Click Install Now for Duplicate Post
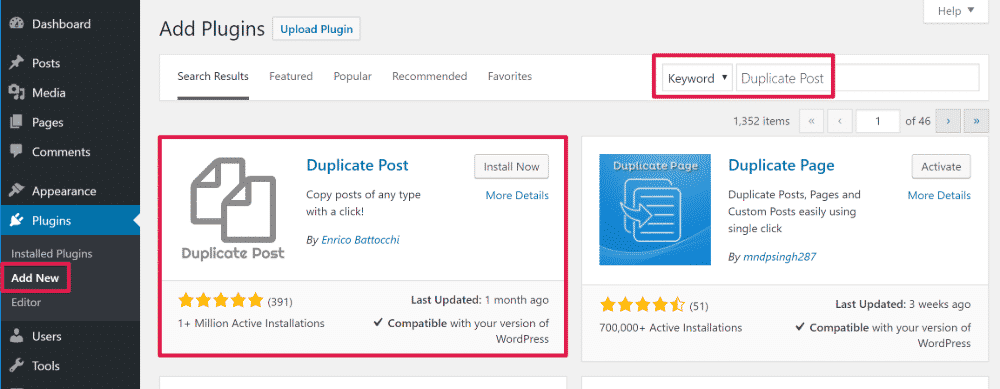This screenshot has height=389, width=1000. 511,167
